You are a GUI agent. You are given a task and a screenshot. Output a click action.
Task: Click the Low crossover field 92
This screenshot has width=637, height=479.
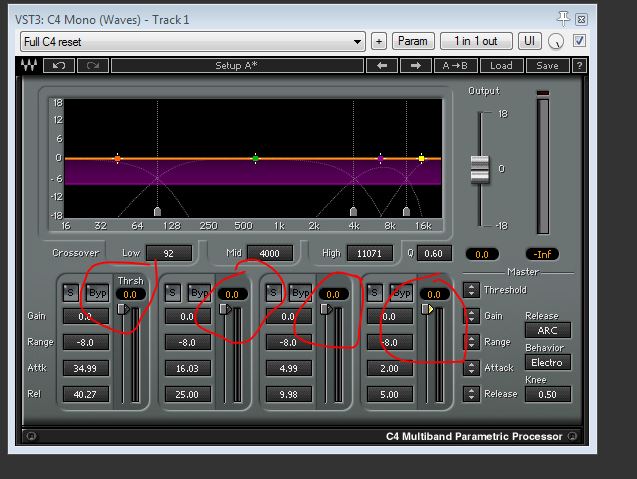(169, 254)
